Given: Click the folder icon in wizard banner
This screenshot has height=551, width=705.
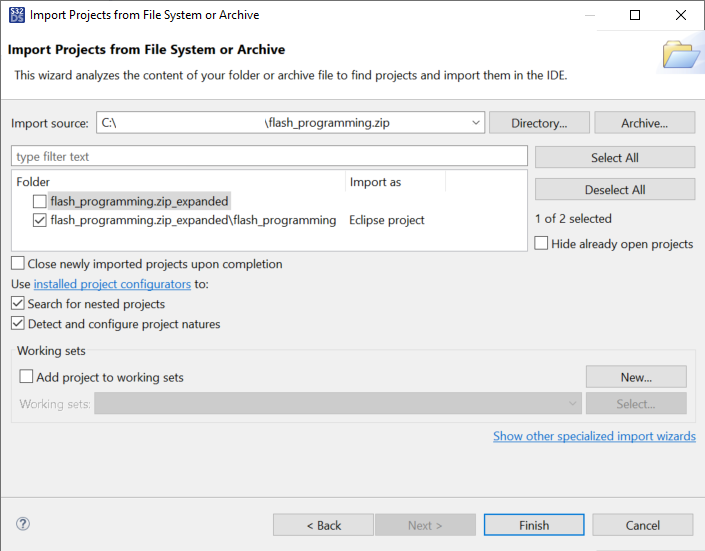Looking at the screenshot, I should [682, 55].
